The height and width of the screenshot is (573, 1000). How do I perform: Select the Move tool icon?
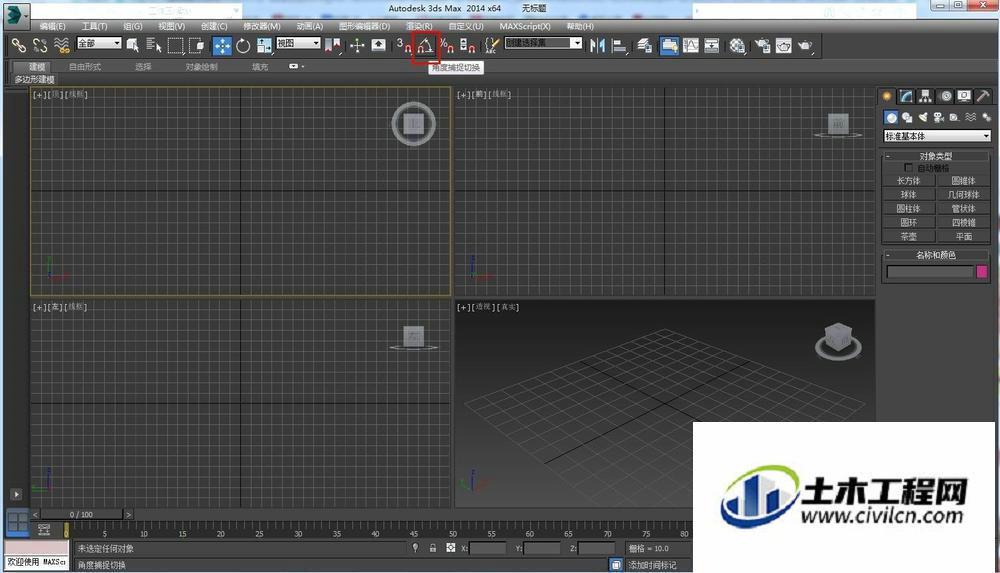click(222, 45)
